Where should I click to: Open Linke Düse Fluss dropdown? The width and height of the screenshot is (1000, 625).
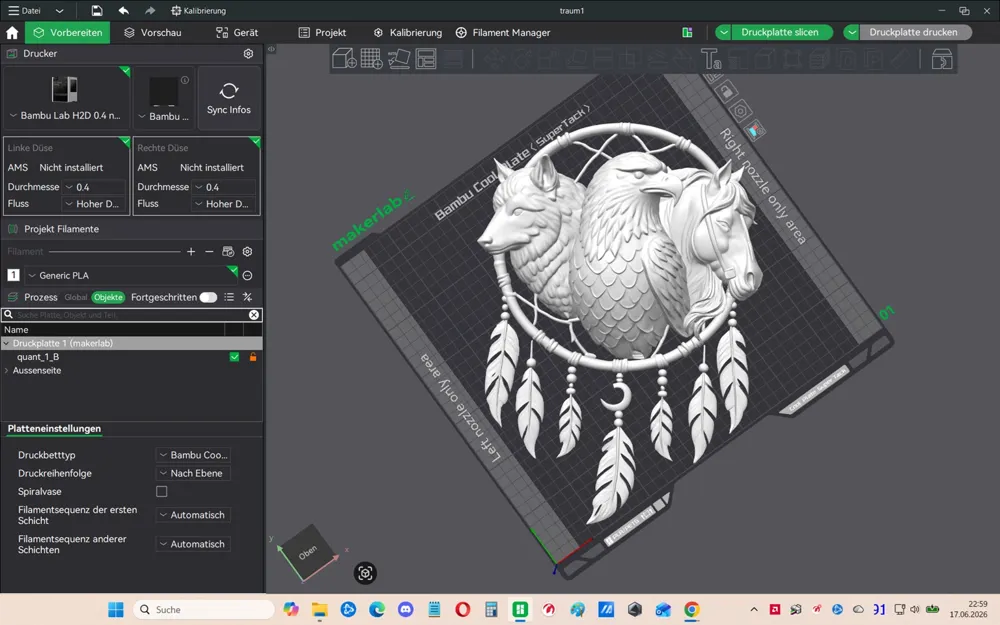(94, 204)
